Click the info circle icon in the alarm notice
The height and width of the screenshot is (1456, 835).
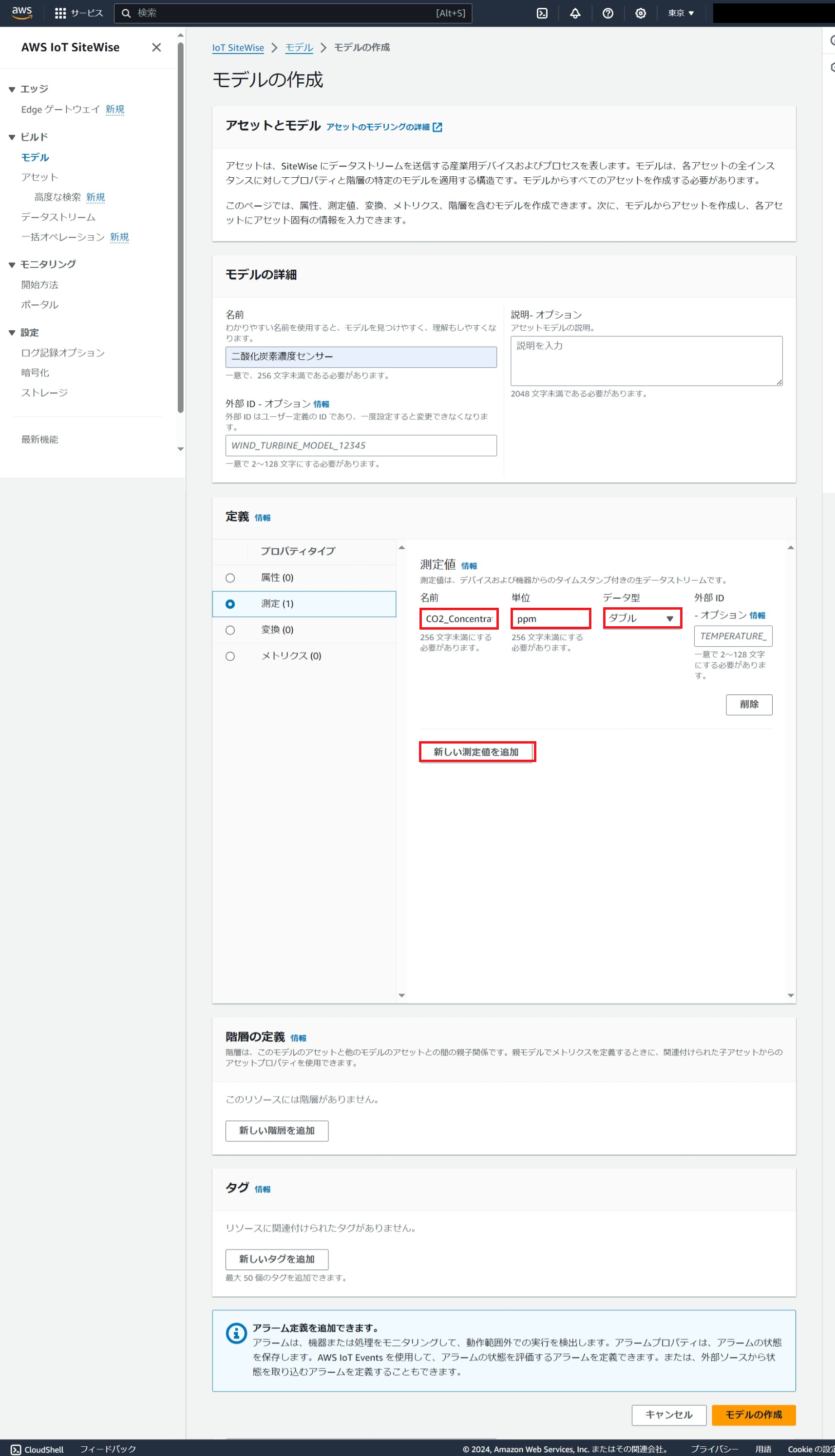pos(236,1333)
